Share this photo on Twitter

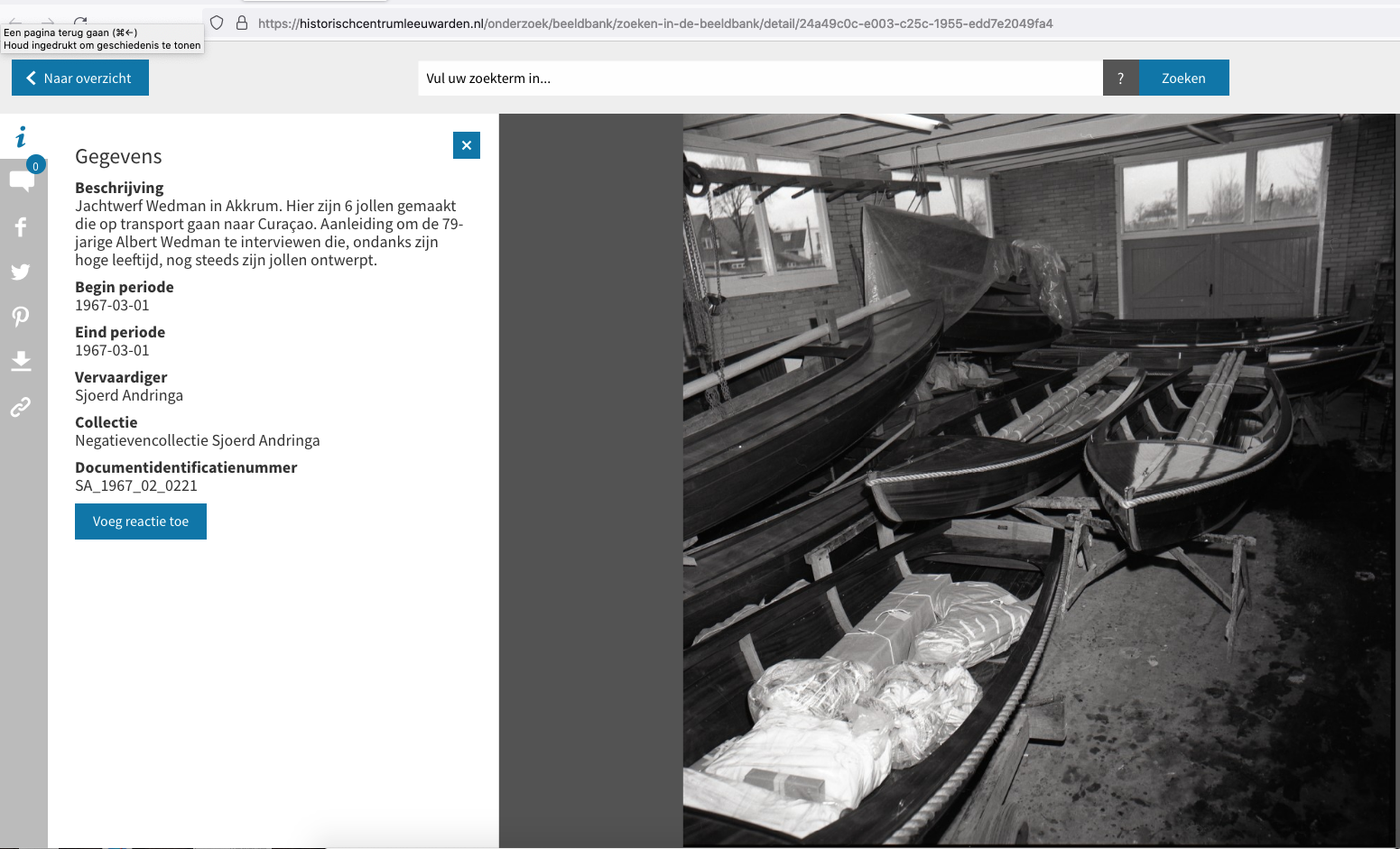pyautogui.click(x=21, y=272)
